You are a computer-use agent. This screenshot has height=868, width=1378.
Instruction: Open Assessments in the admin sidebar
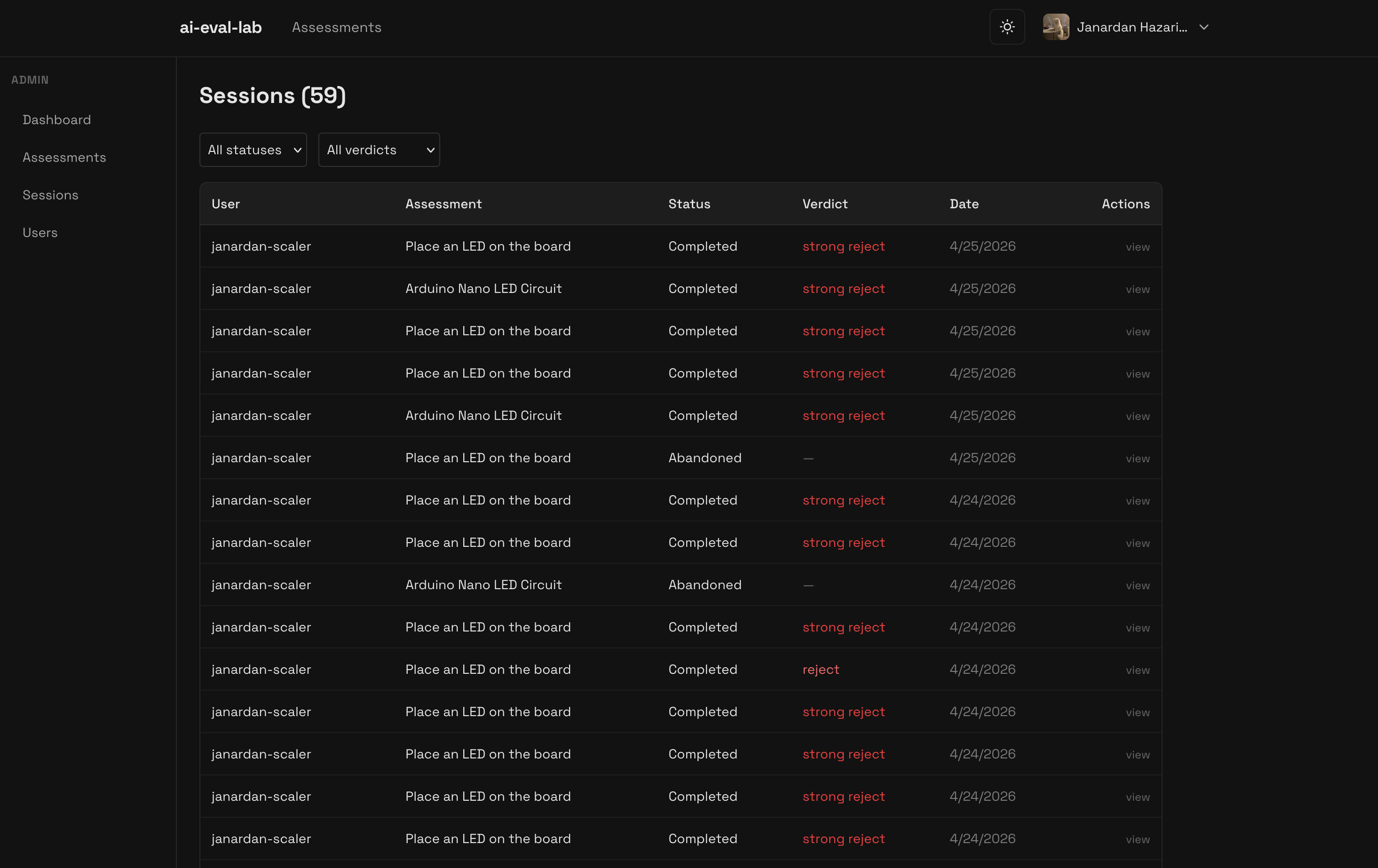point(64,158)
